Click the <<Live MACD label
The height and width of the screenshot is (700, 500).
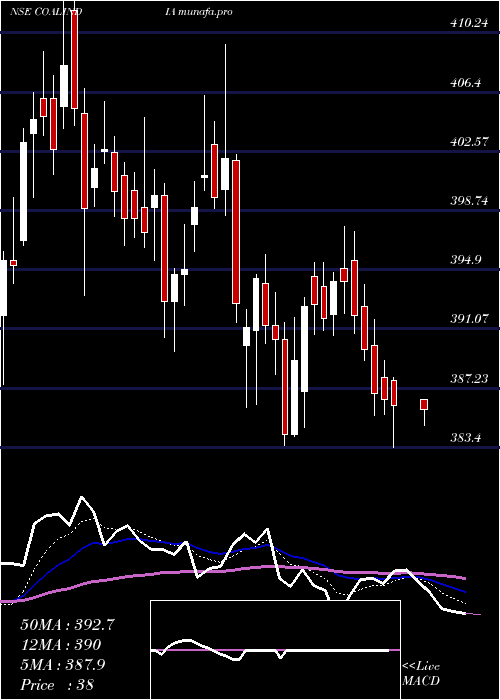[421, 674]
